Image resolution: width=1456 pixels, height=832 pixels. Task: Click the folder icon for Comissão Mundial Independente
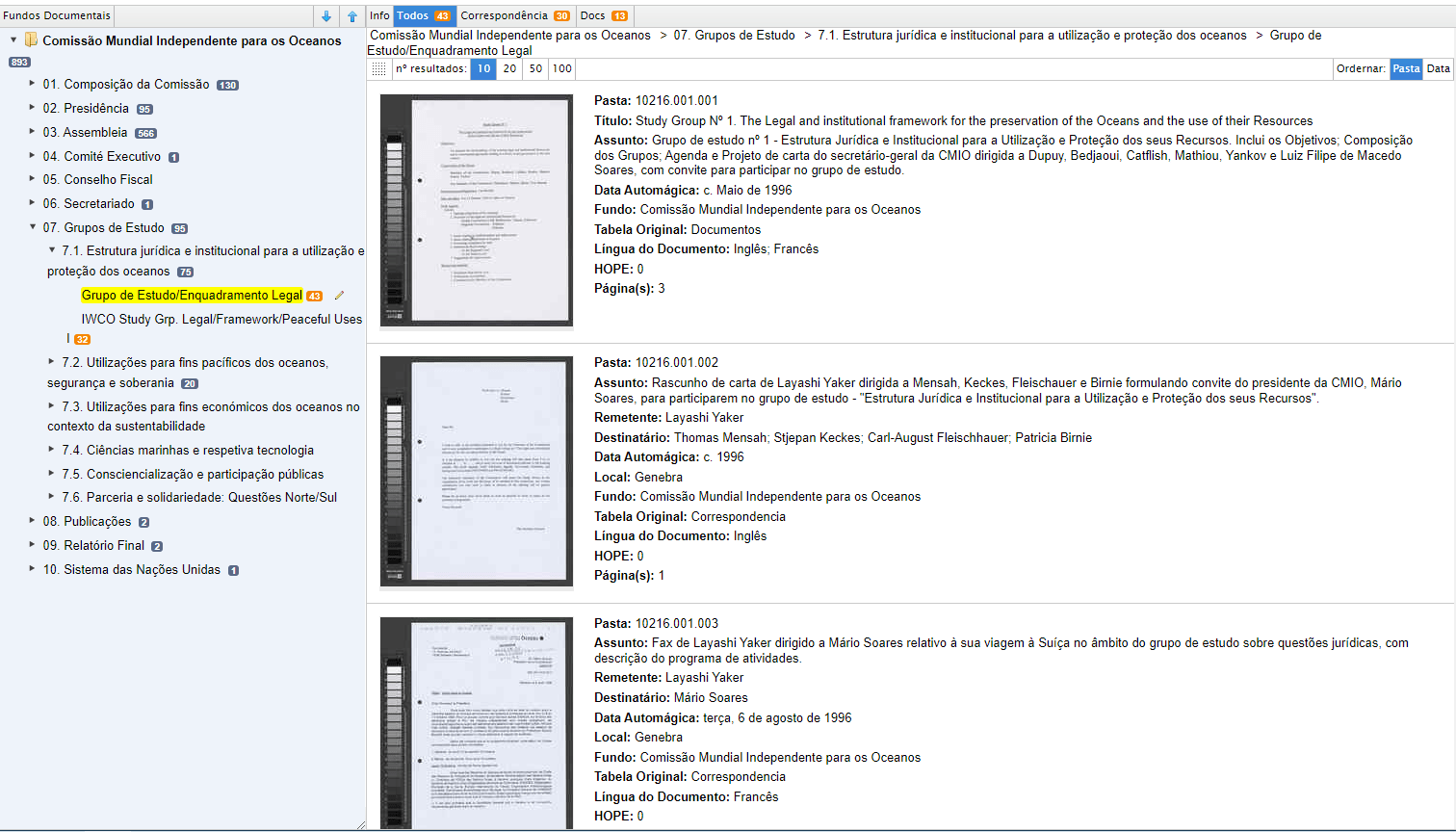pos(31,40)
